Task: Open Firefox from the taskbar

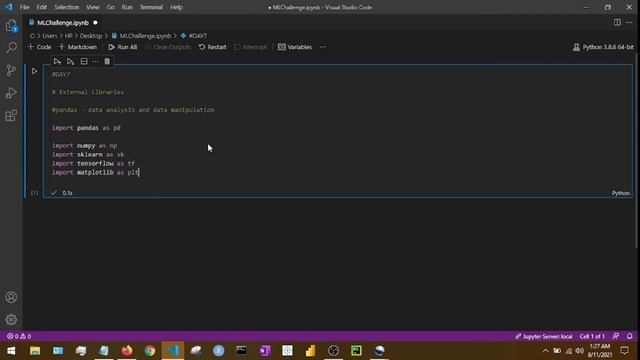Action: click(127, 351)
